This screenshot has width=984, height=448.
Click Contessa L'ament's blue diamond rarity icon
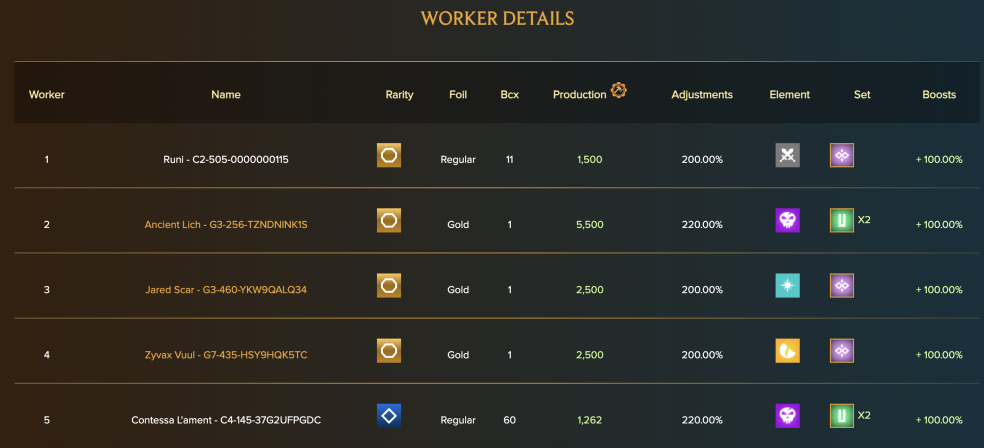coord(389,416)
